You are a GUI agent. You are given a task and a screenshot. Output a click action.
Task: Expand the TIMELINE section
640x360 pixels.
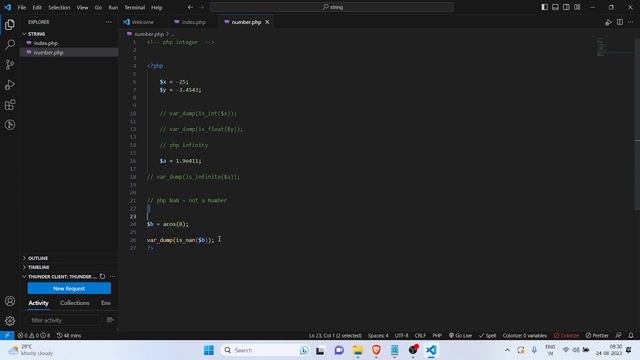(38, 267)
